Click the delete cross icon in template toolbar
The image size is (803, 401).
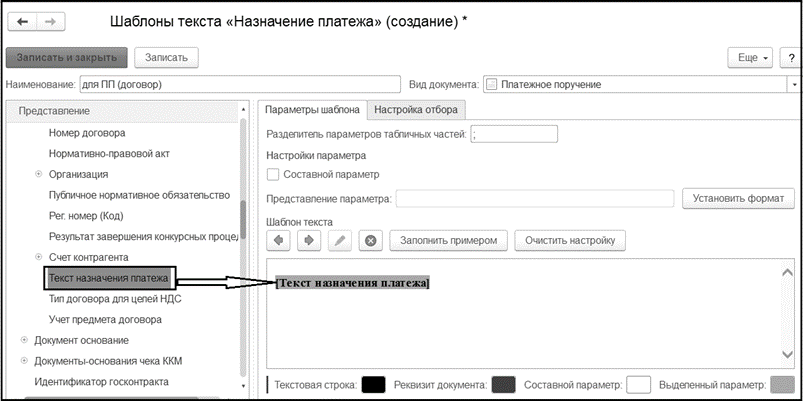(x=371, y=240)
